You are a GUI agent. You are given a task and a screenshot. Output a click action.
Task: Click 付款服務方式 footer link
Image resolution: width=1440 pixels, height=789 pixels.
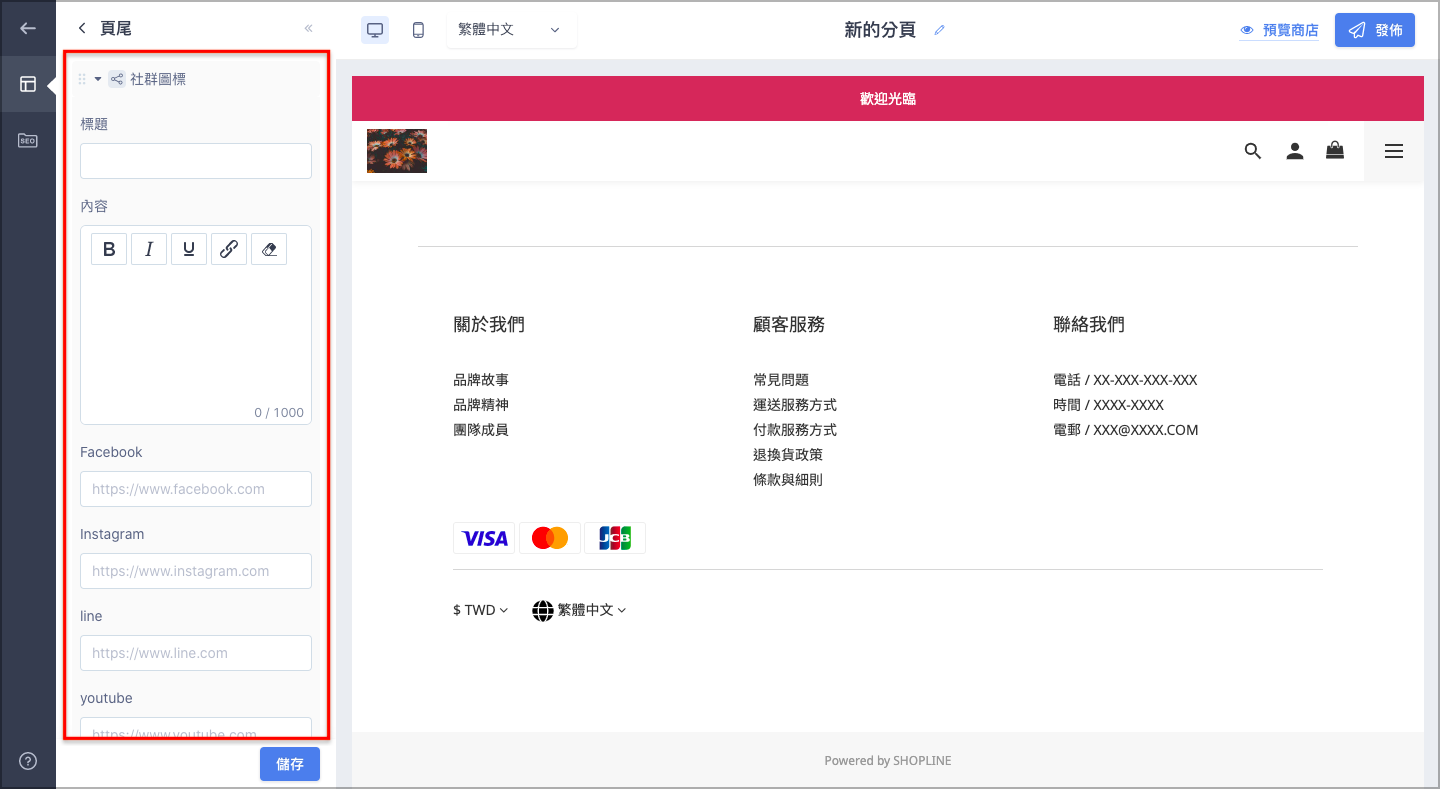795,430
